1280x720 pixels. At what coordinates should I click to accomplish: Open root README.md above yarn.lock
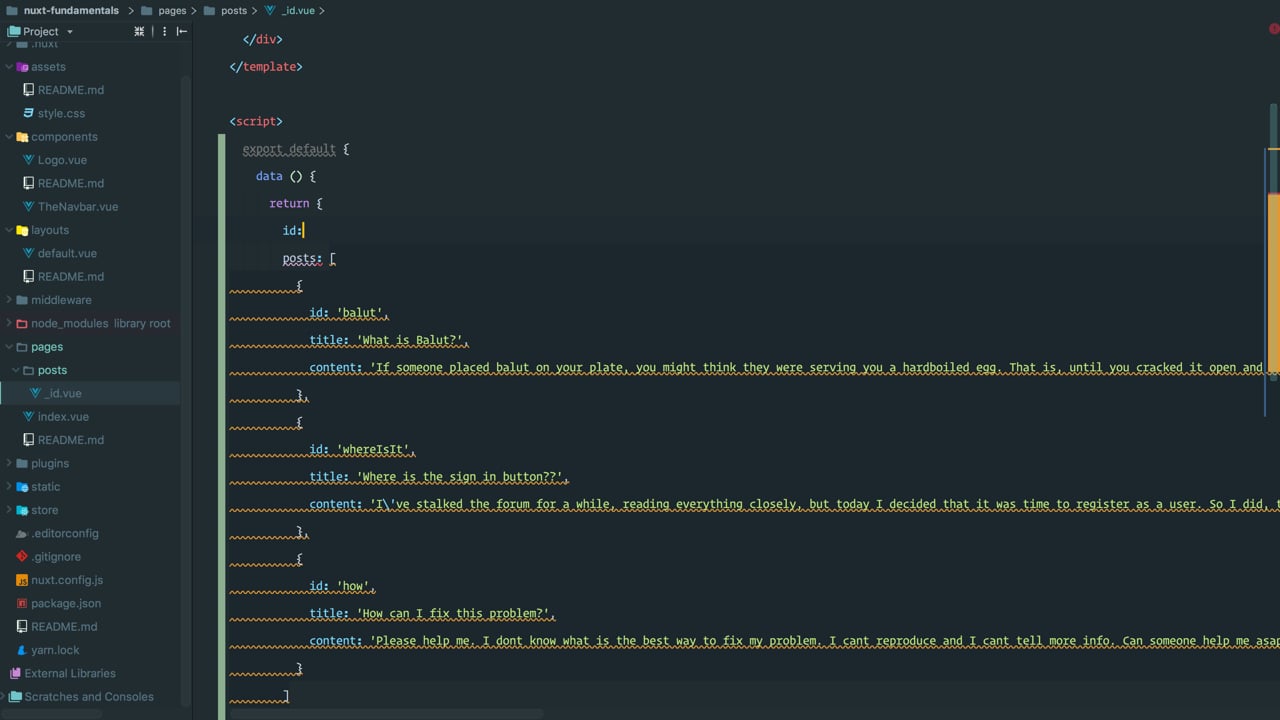tap(64, 627)
